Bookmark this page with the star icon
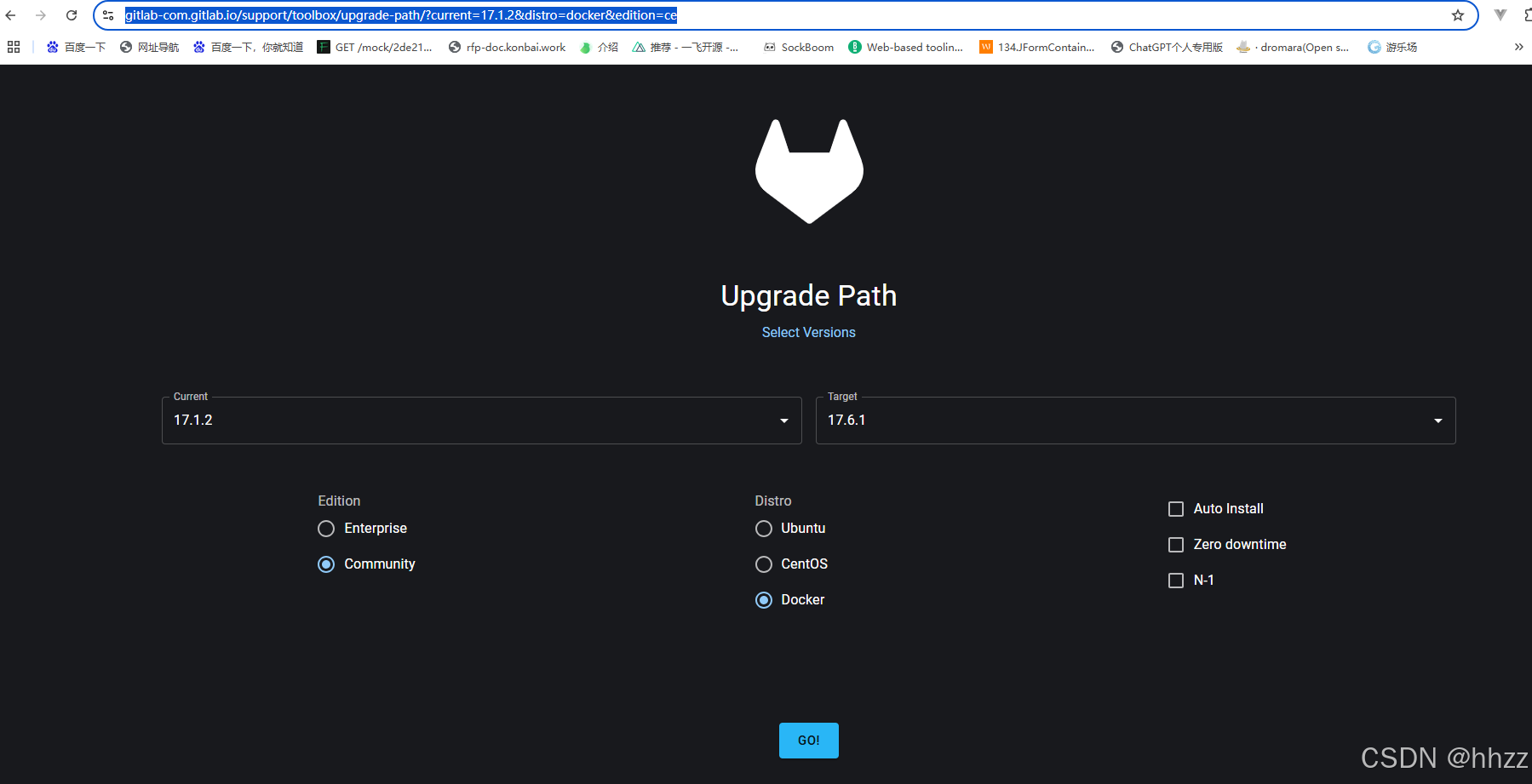 pyautogui.click(x=1458, y=15)
